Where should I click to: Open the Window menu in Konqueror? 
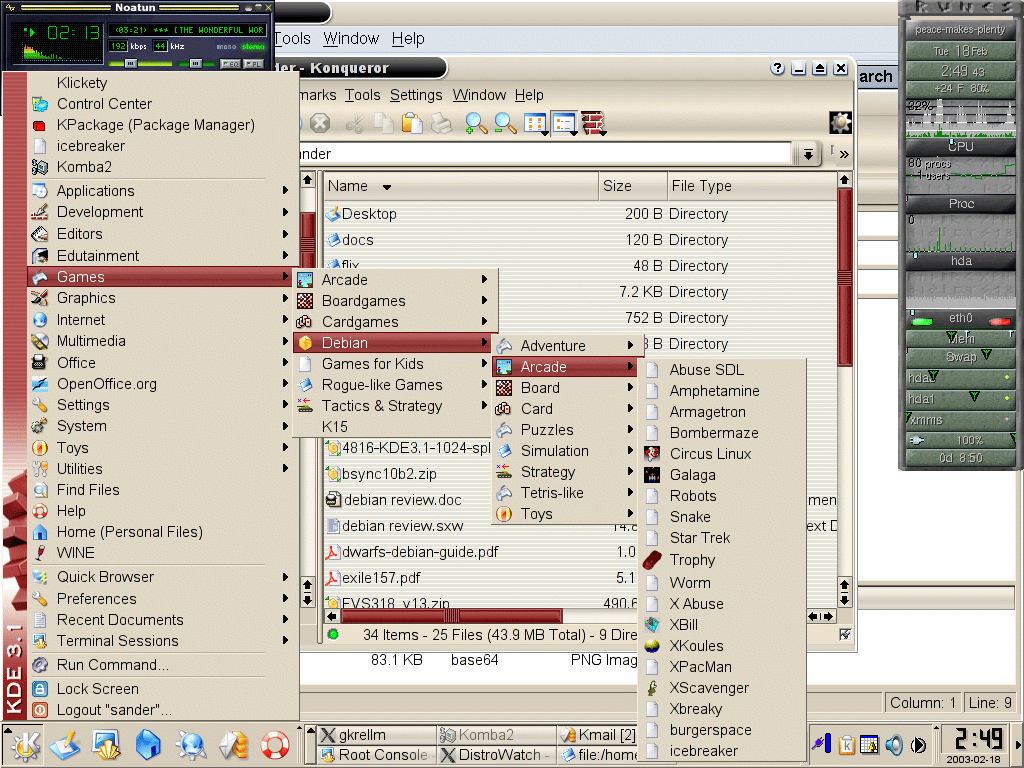coord(479,95)
